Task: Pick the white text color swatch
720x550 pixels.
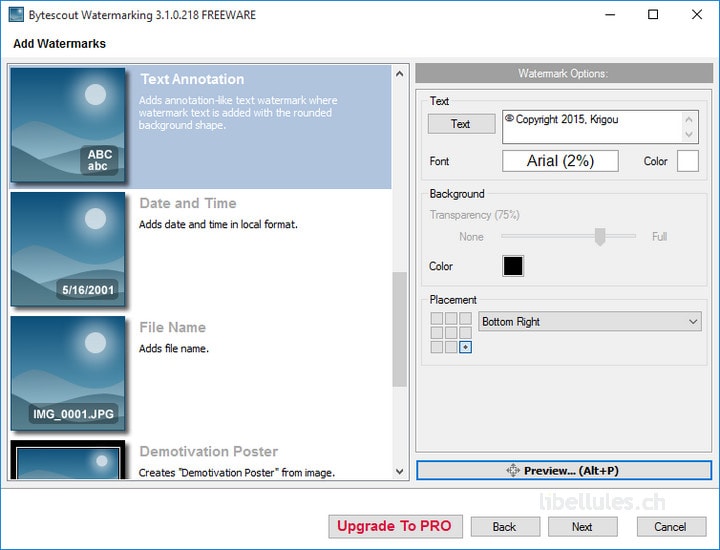Action: point(688,161)
